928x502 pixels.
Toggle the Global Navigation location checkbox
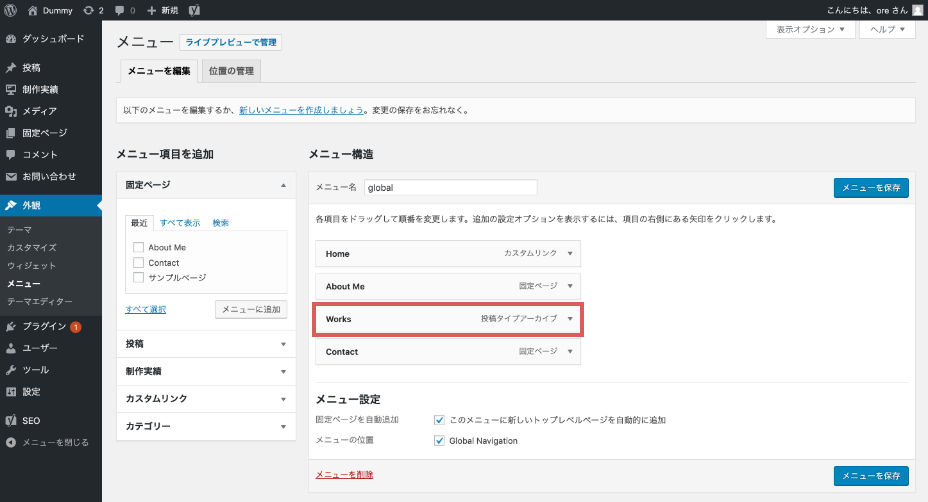coord(440,440)
